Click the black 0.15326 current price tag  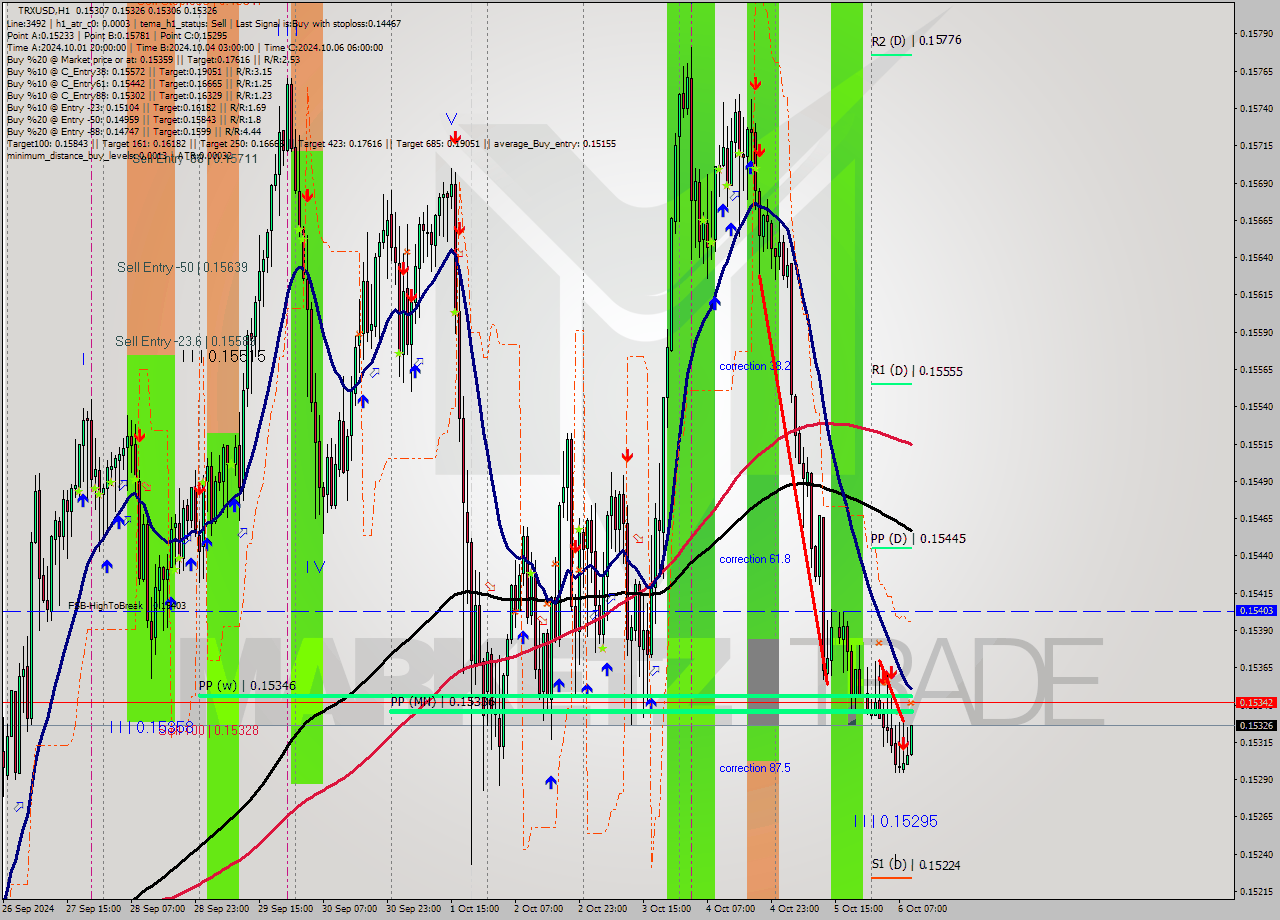pyautogui.click(x=1256, y=726)
